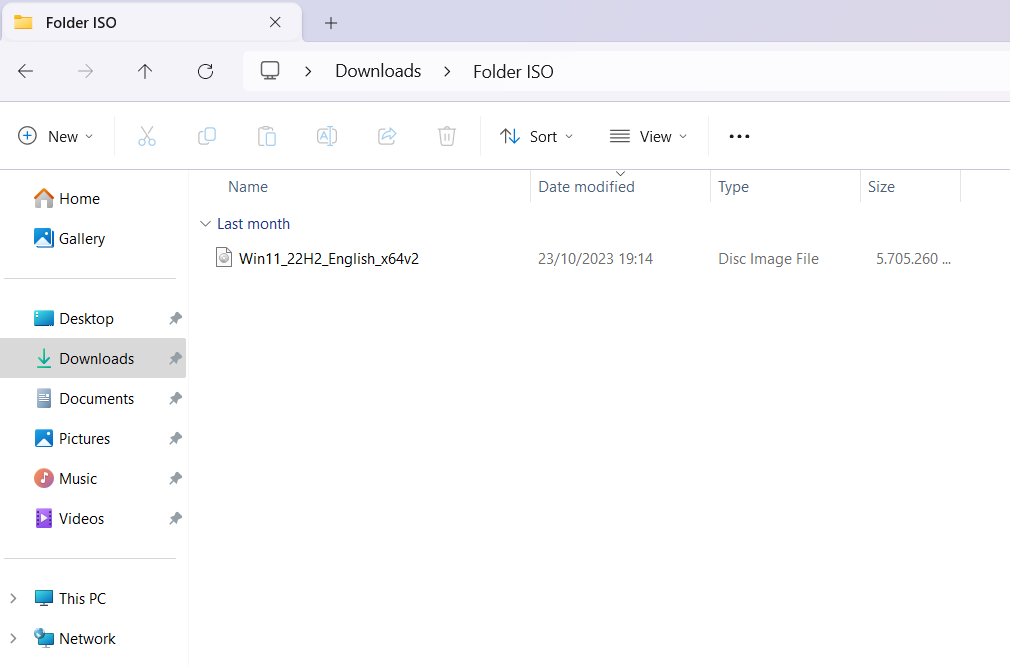The image size is (1010, 667).
Task: Open Documents in the navigation pane
Action: tap(84, 399)
